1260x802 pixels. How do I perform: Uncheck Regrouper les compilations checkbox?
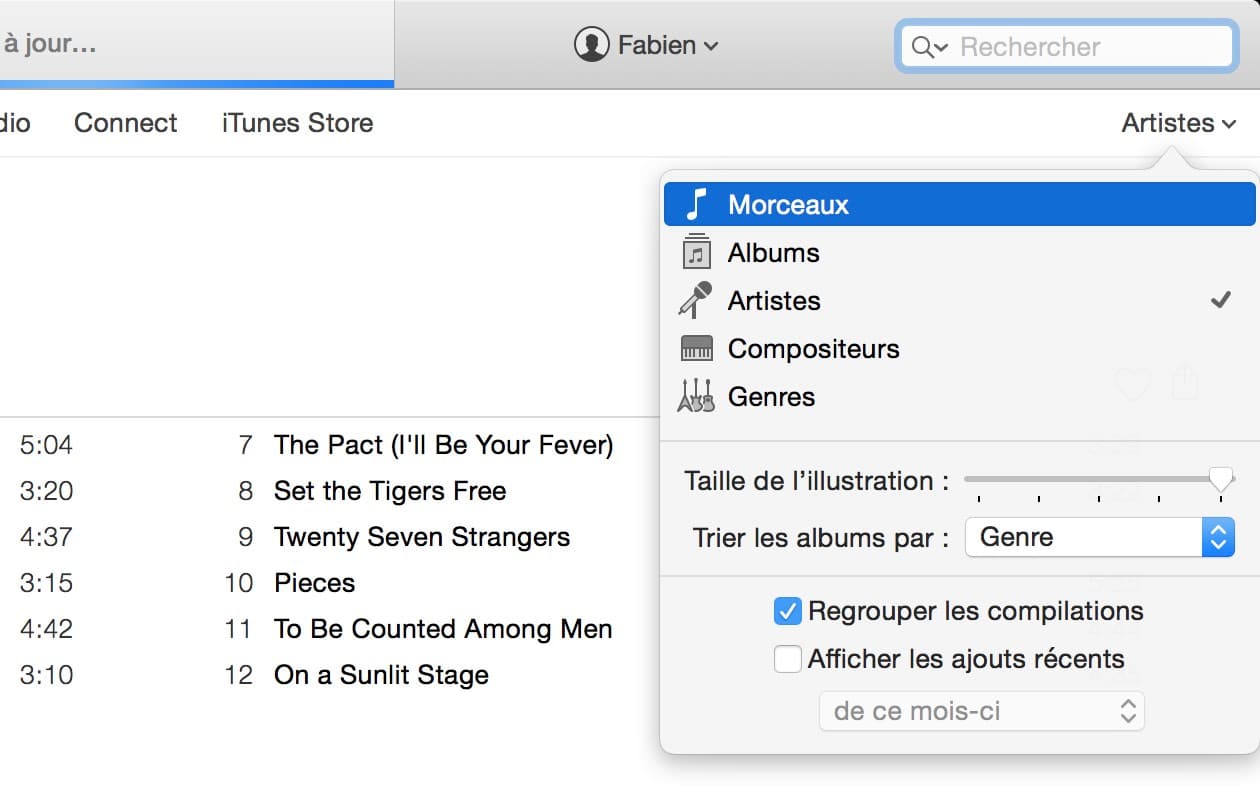point(788,611)
